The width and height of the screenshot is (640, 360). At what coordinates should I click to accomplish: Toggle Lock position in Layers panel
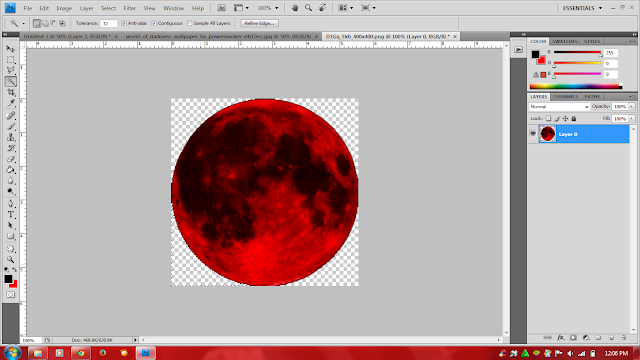coord(565,119)
